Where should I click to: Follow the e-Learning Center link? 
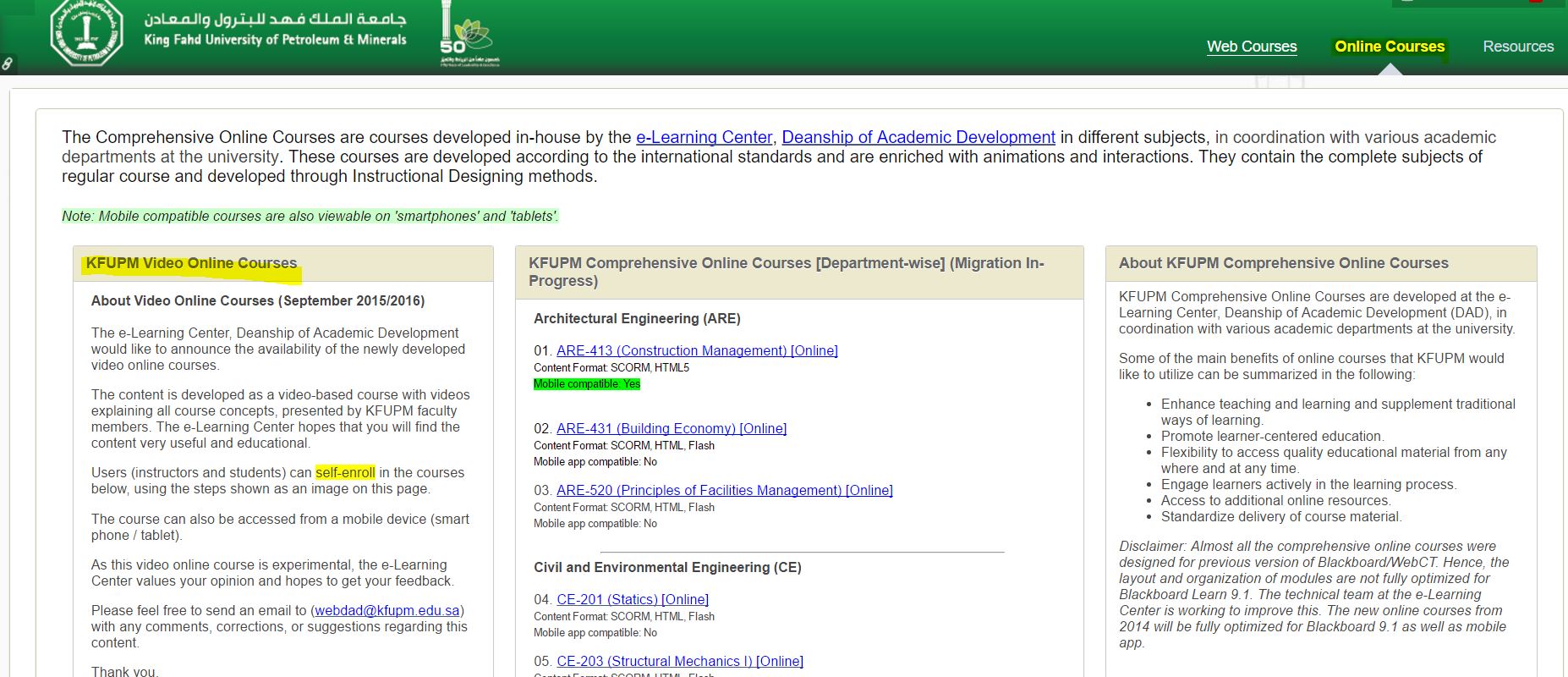click(x=704, y=137)
